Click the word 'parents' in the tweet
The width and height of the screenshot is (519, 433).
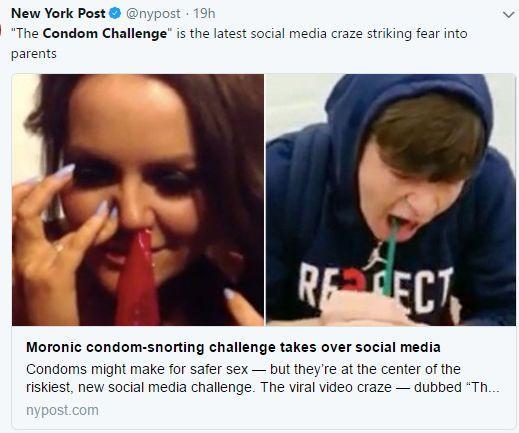pyautogui.click(x=34, y=54)
